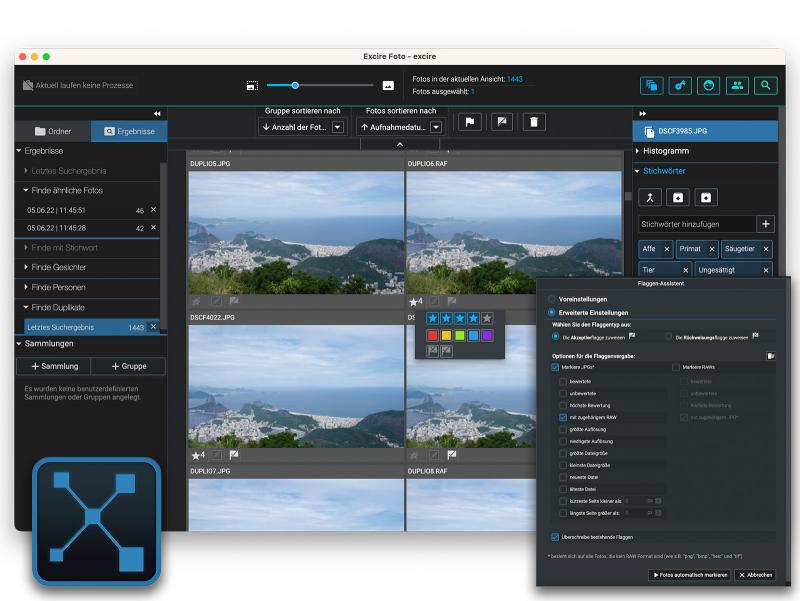
Task: Select the Voreinstellungen radio button
Action: [x=551, y=299]
